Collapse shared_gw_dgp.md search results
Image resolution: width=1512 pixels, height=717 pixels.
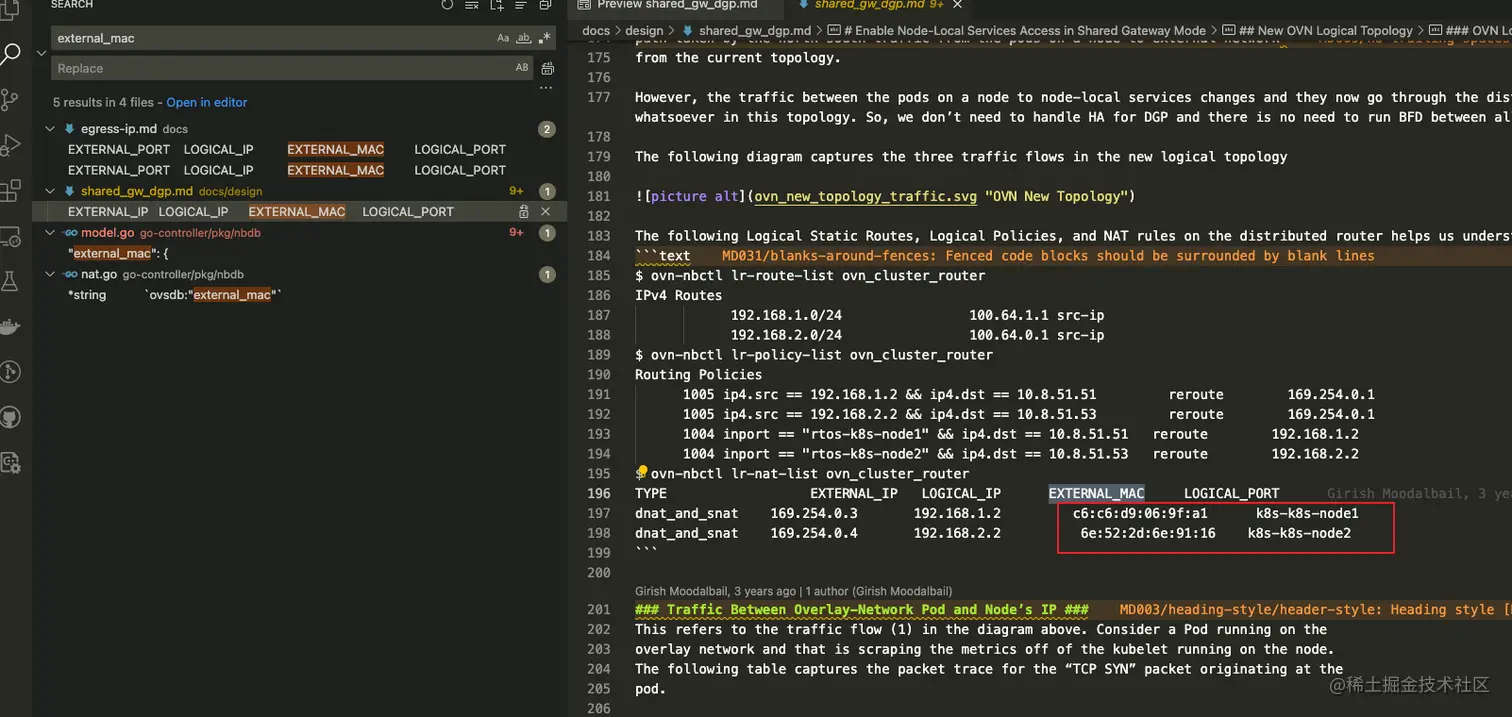pyautogui.click(x=50, y=191)
